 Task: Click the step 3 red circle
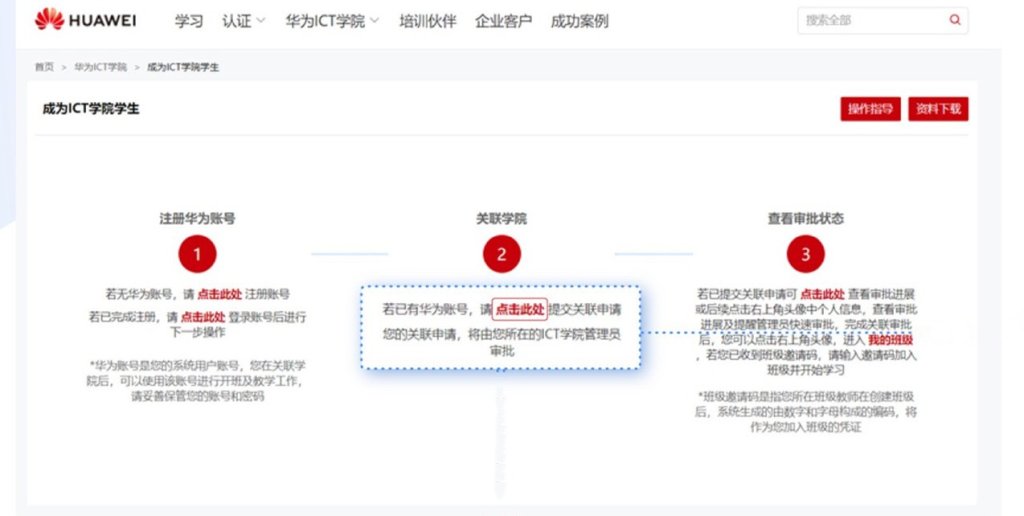(x=805, y=254)
